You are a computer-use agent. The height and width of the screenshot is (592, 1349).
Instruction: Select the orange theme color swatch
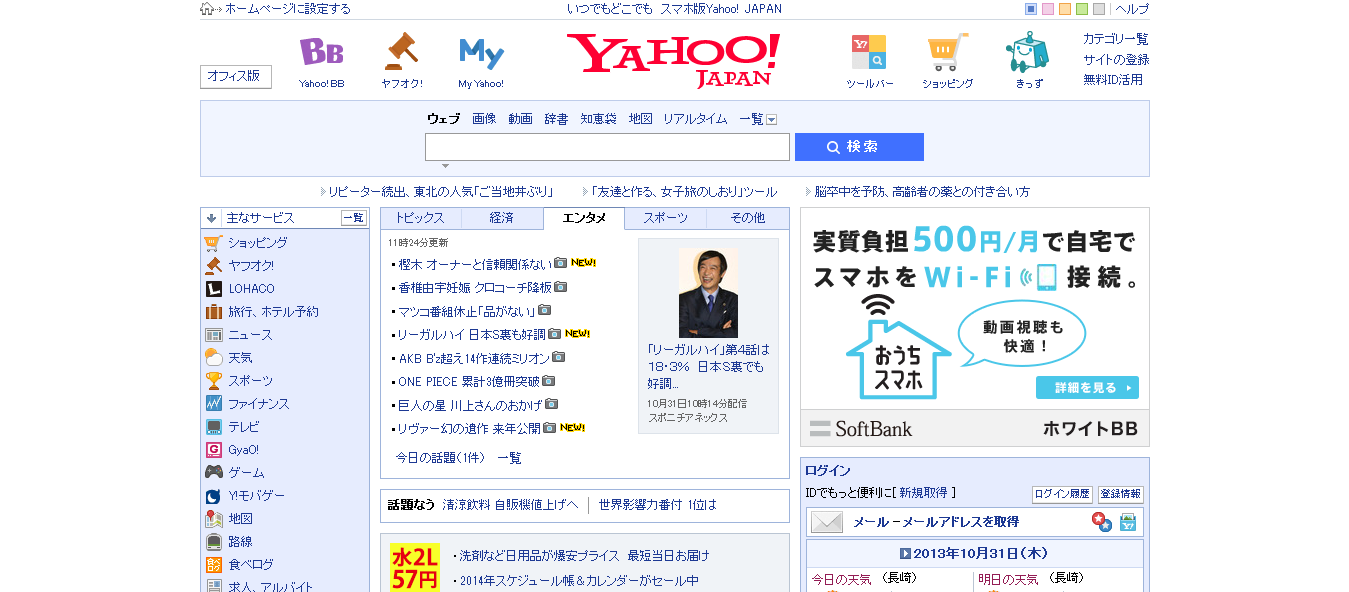pos(1065,9)
